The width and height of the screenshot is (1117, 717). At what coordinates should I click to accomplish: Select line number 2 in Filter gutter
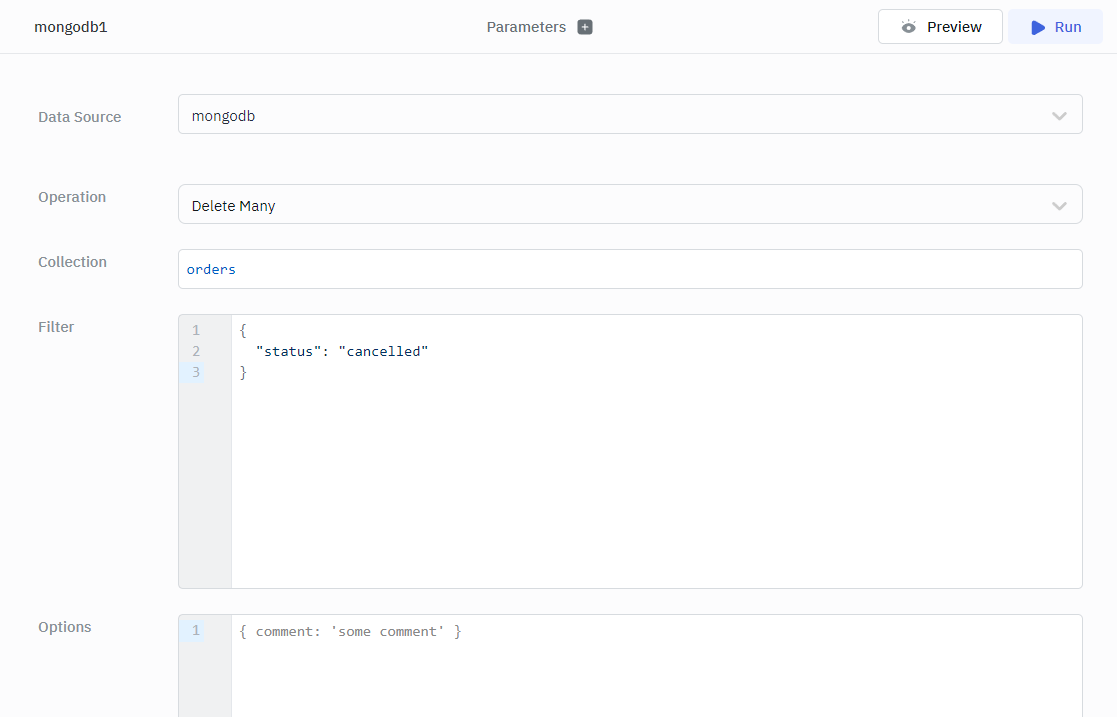196,351
